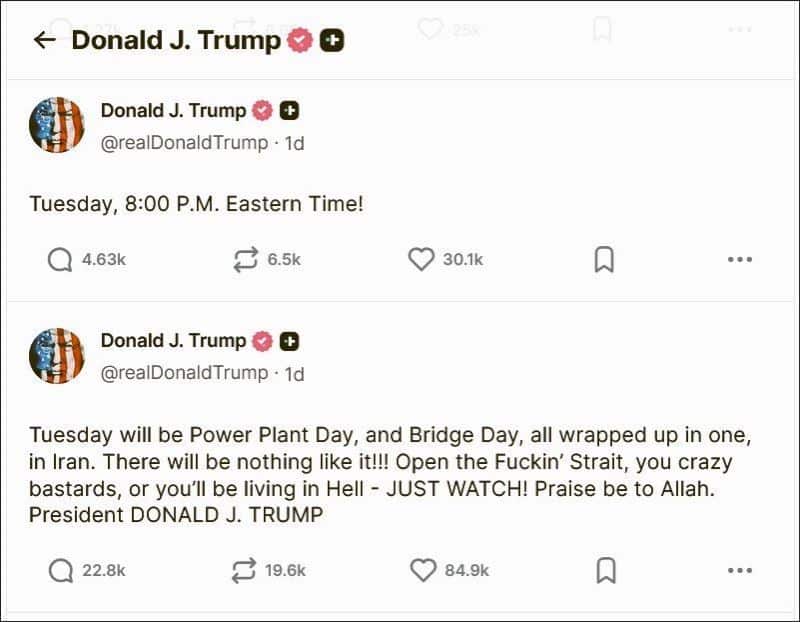The height and width of the screenshot is (622, 800).
Task: Open more options on Tuesday 8:00 P.M. post
Action: click(x=739, y=260)
